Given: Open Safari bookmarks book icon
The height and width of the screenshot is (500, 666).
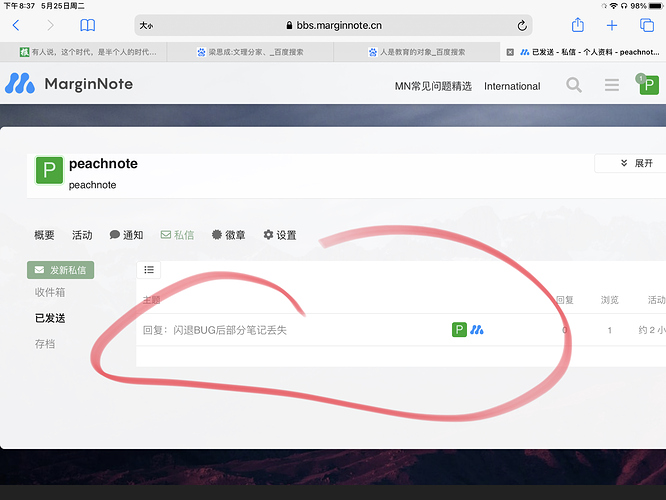Looking at the screenshot, I should tap(87, 25).
